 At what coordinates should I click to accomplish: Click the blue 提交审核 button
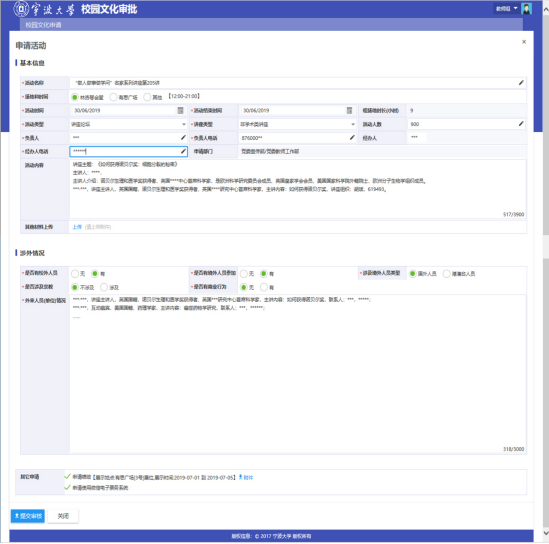(28, 516)
